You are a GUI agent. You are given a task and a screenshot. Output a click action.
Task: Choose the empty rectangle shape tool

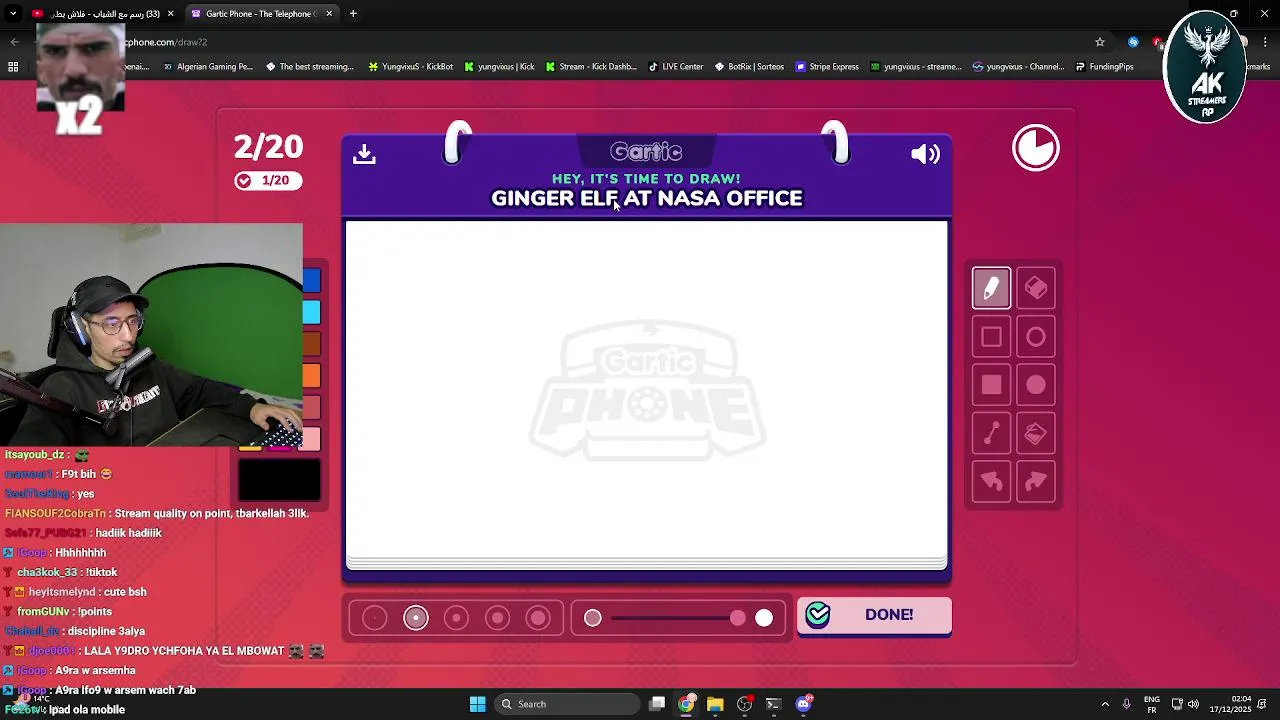(x=991, y=337)
